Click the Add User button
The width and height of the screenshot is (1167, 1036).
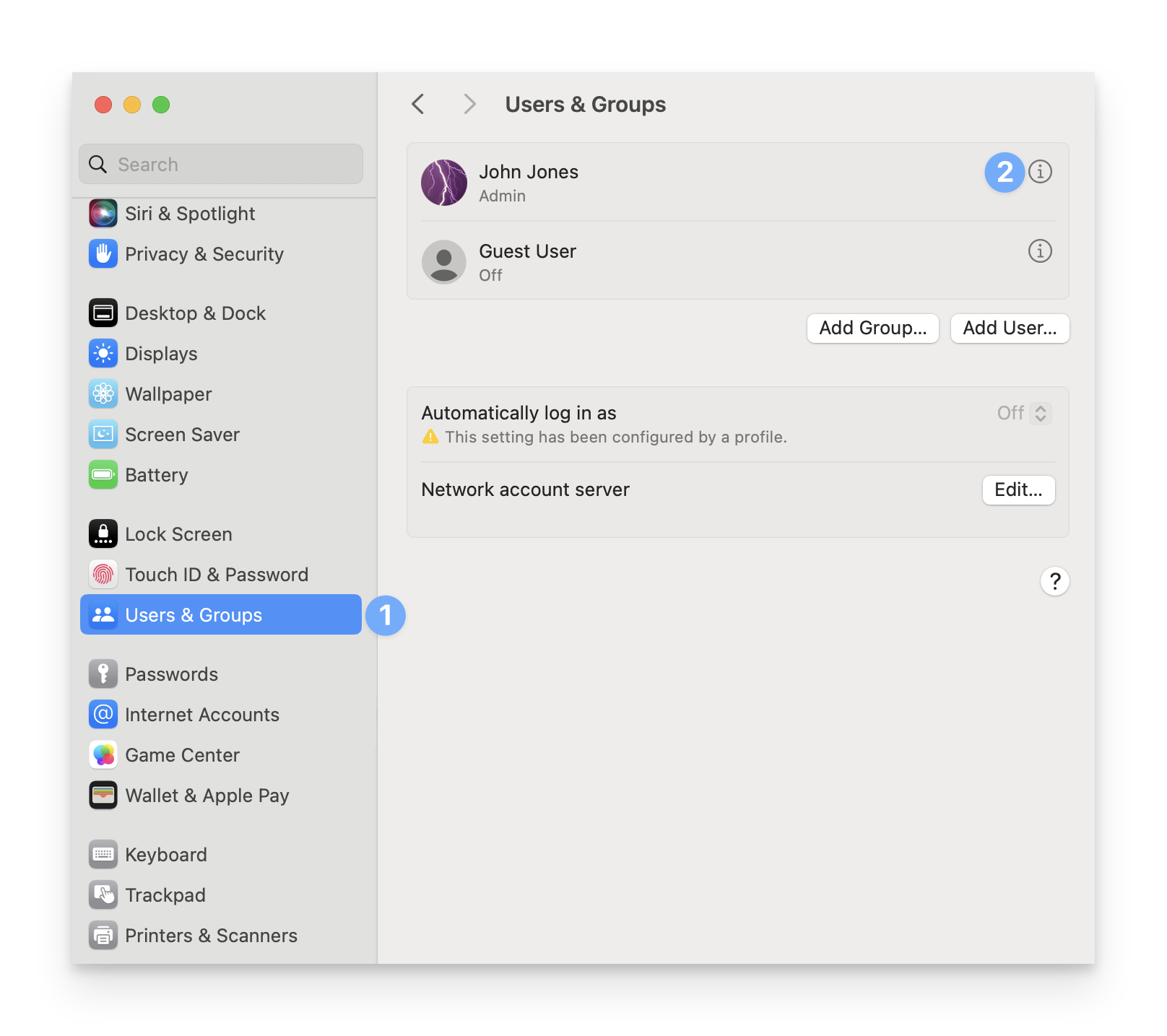[1009, 328]
